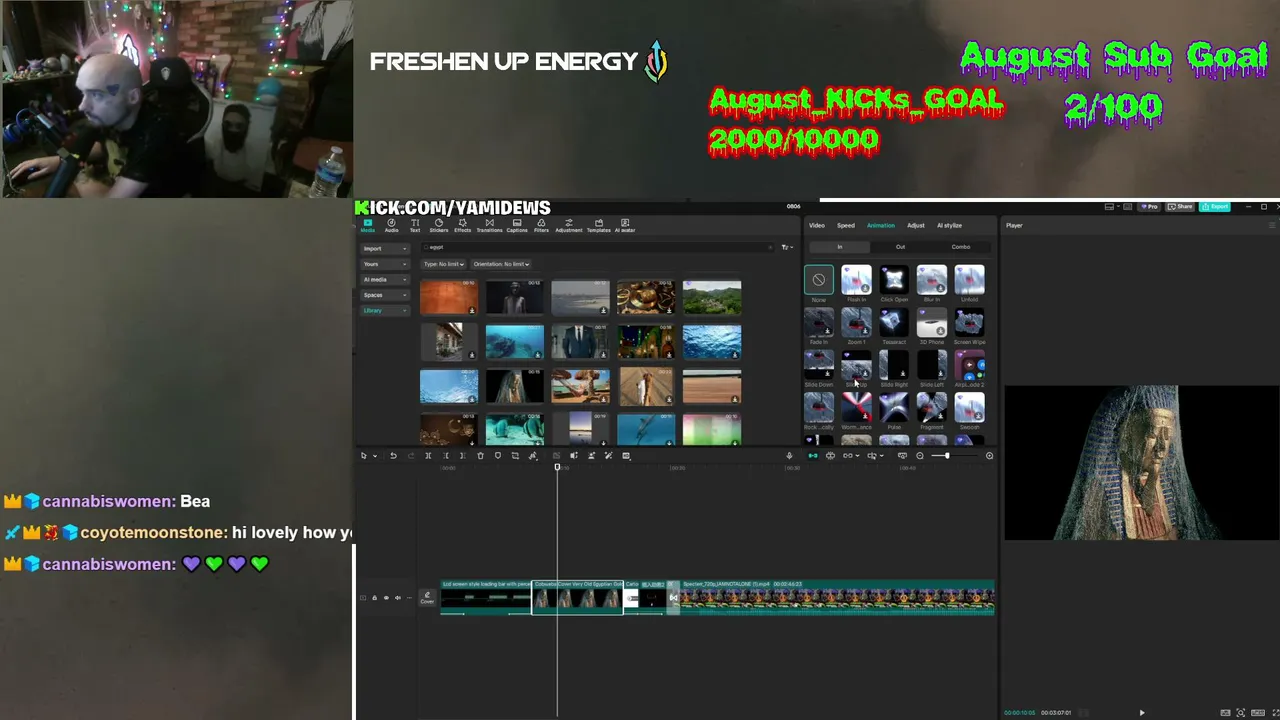Open the Captions panel
This screenshot has height=720, width=1280.
point(517,225)
